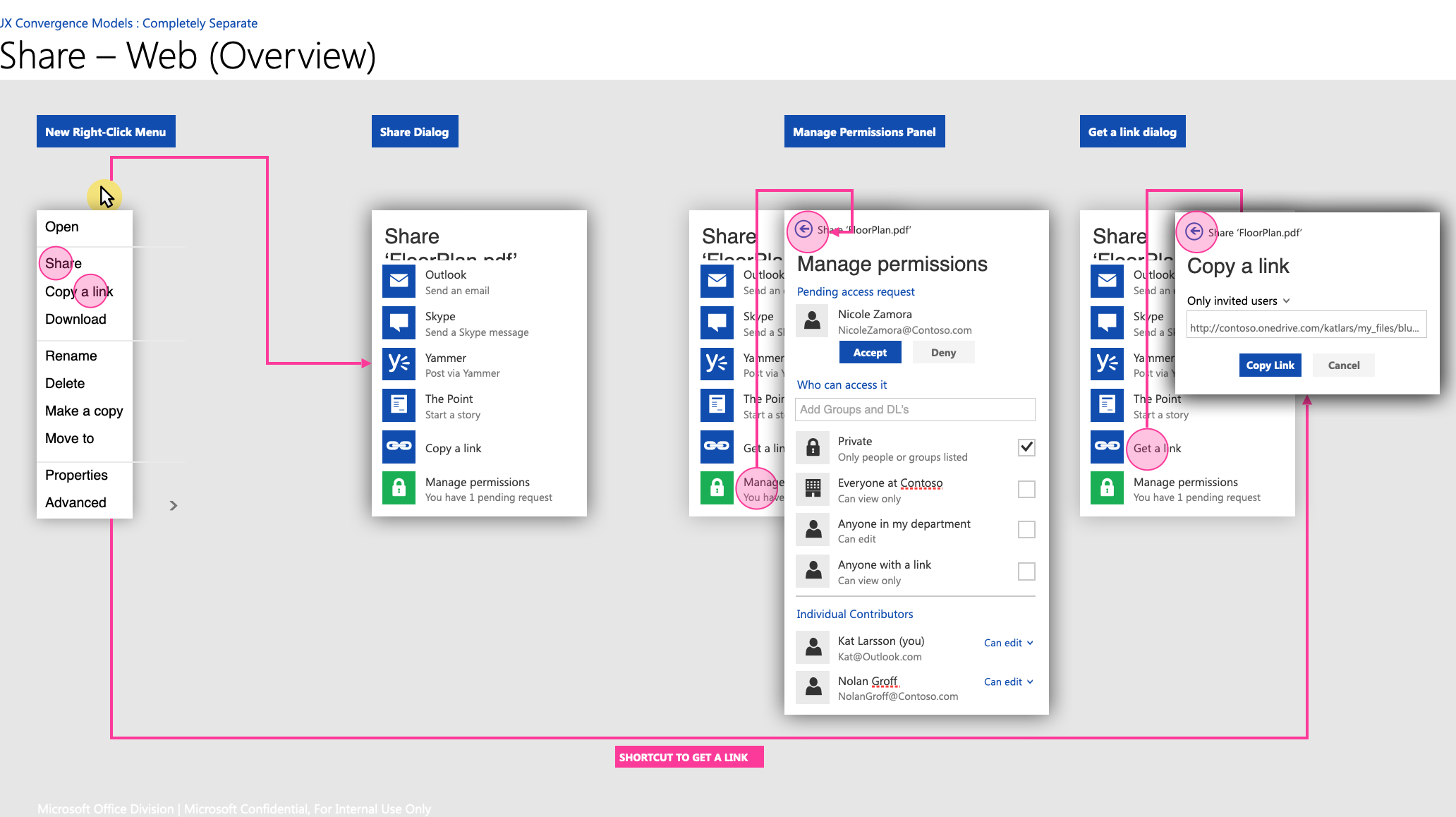Screen dimensions: 1456x817
Task: Click Yammer icon in Get a link dialog panel
Action: (x=1107, y=364)
